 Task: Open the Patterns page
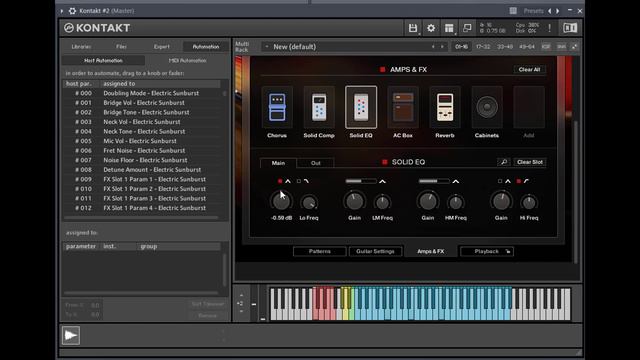(320, 251)
